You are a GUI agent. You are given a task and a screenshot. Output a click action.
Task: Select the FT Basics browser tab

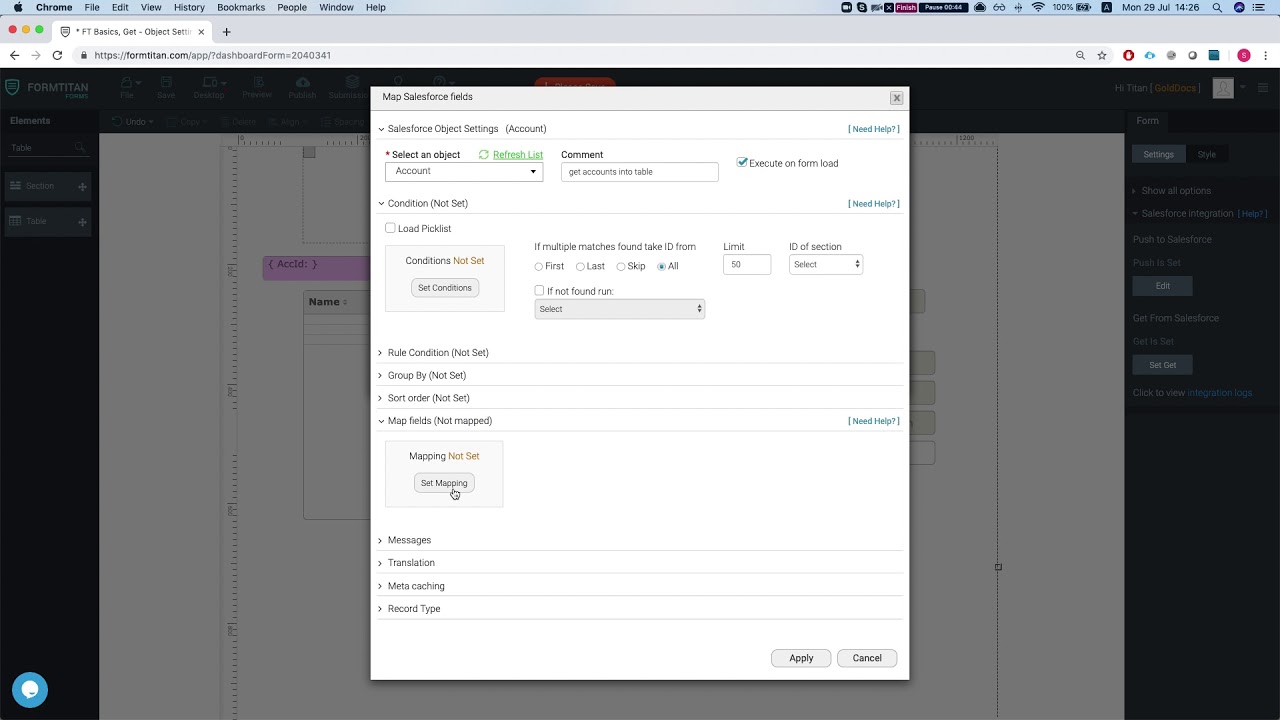click(133, 31)
